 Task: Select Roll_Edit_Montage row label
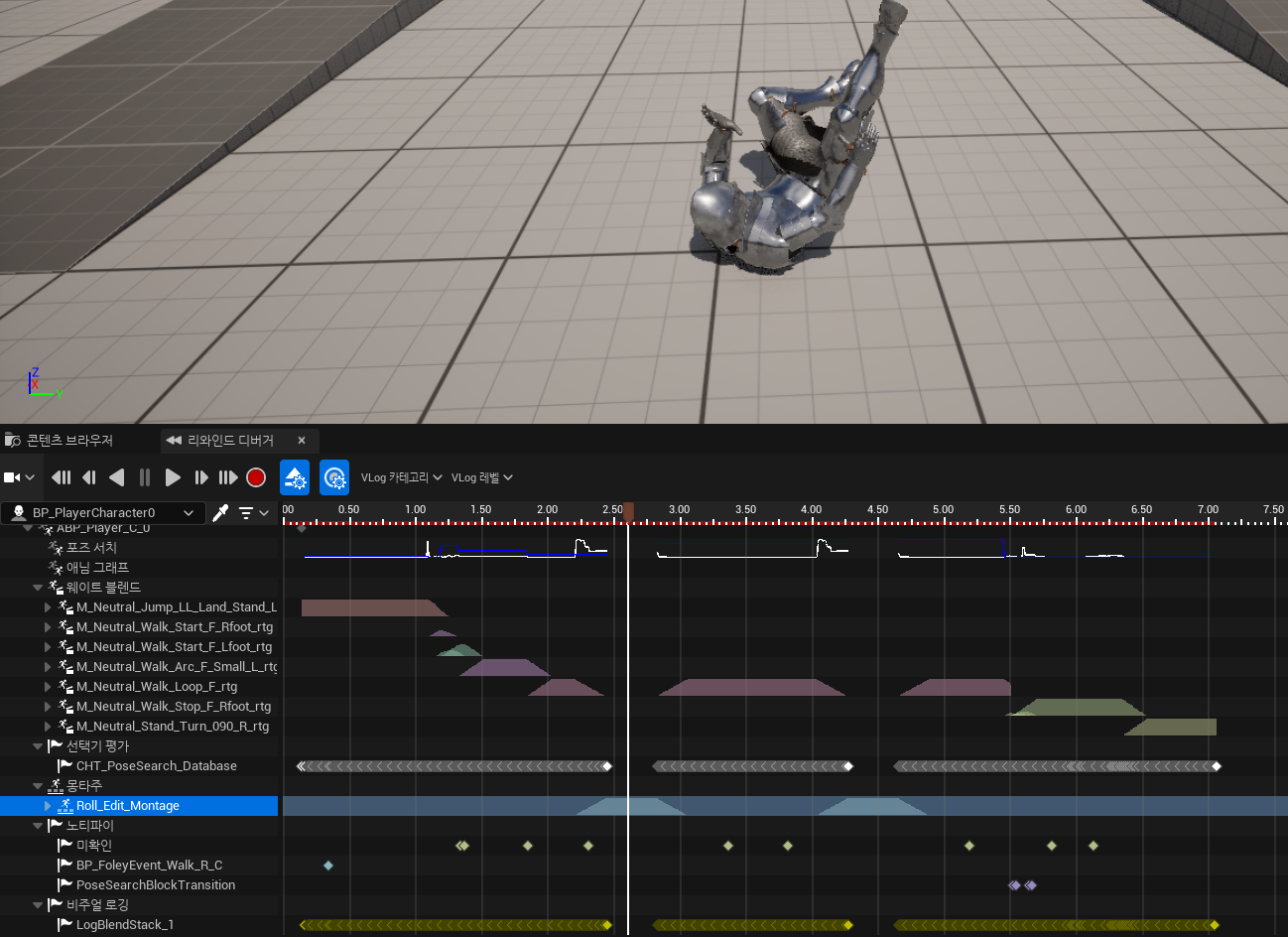click(x=128, y=806)
